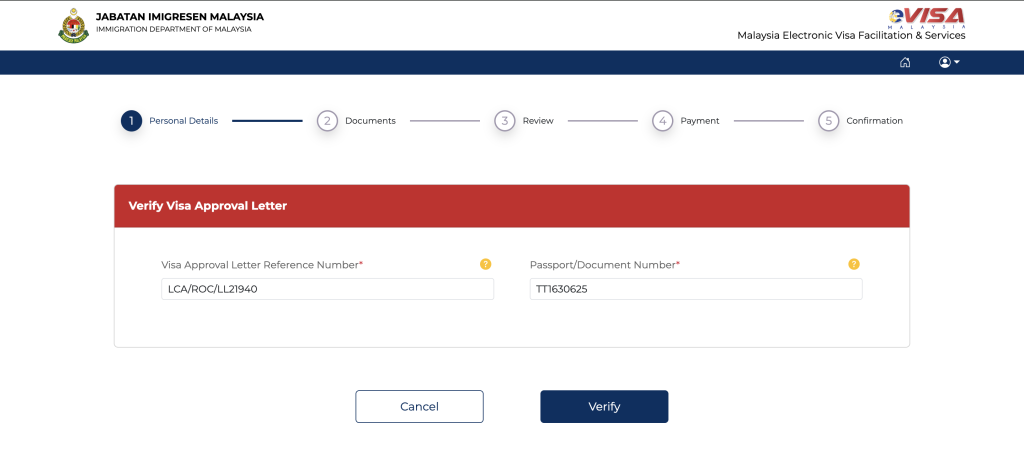Select step 5 Confirmation circle
Viewport: 1024px width, 450px height.
pos(828,121)
